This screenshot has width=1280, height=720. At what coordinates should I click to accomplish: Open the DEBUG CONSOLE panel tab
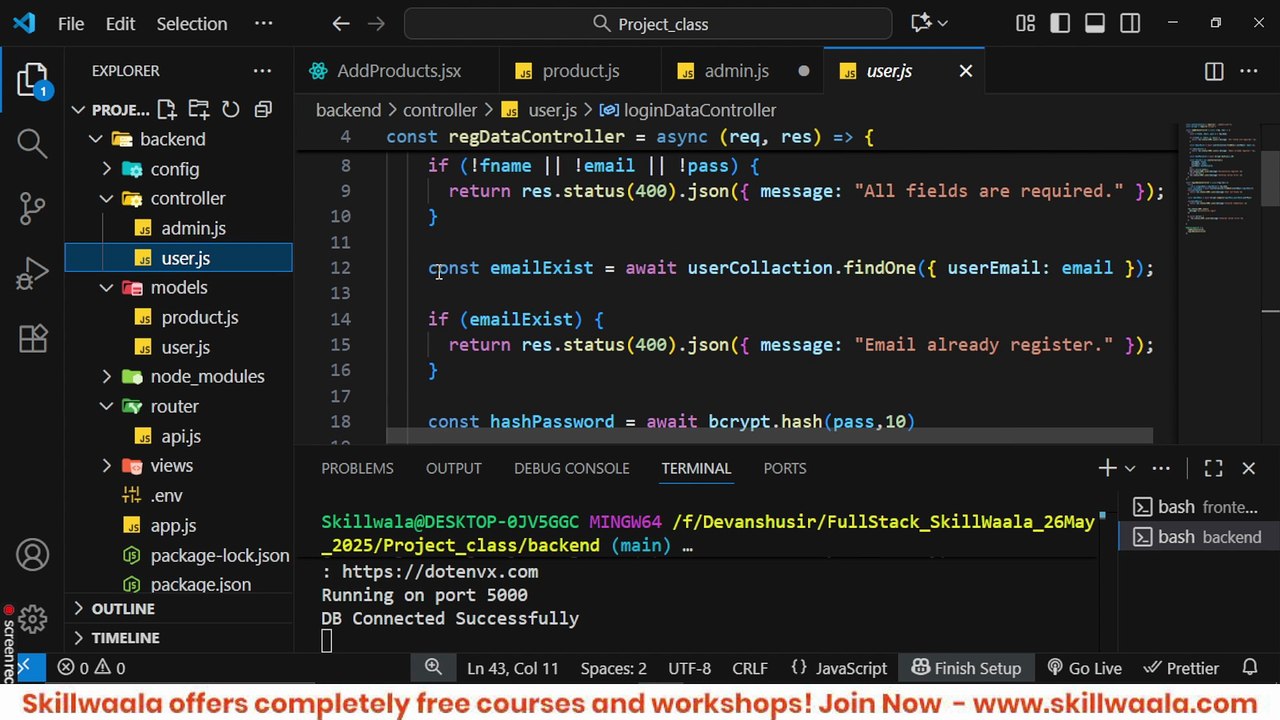(571, 468)
